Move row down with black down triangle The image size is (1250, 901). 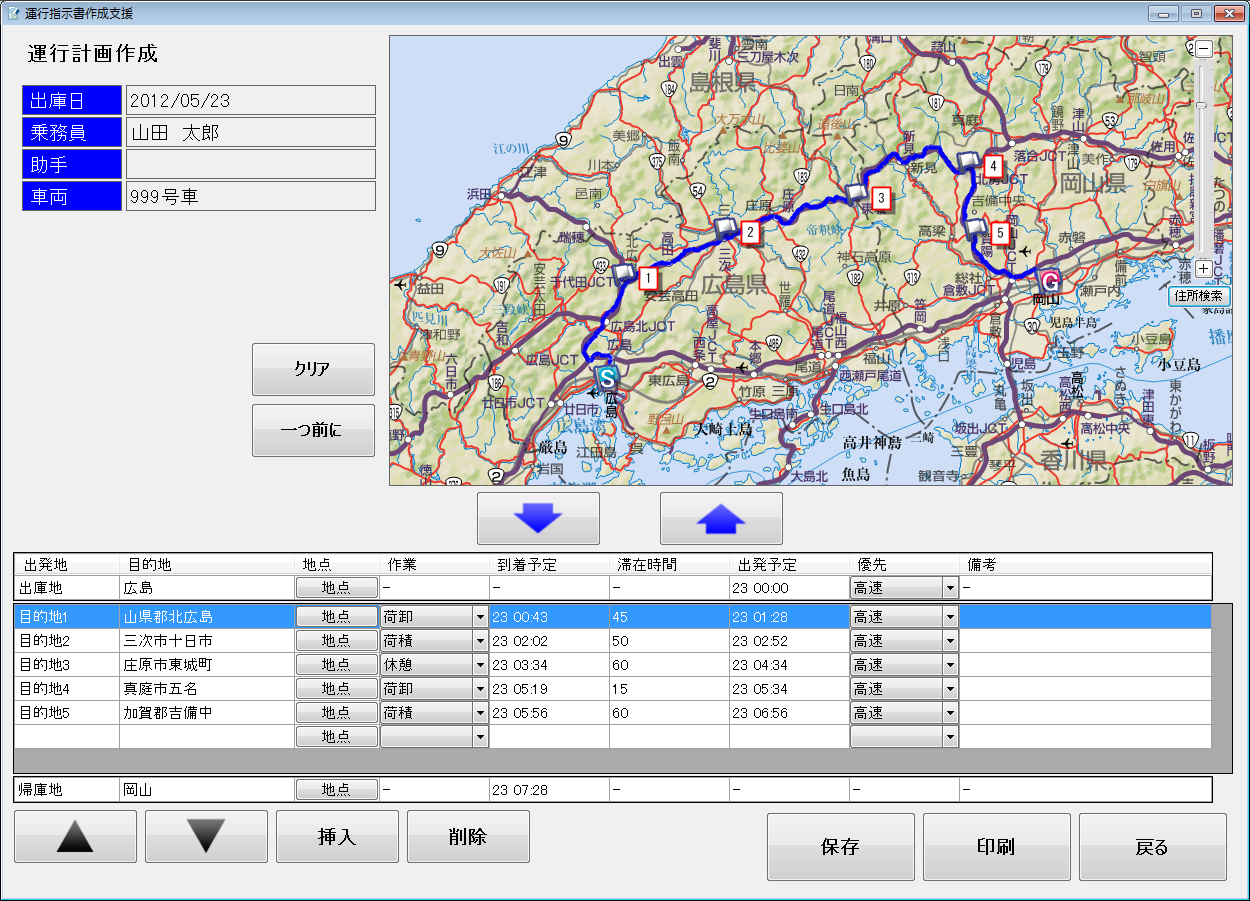click(x=206, y=836)
